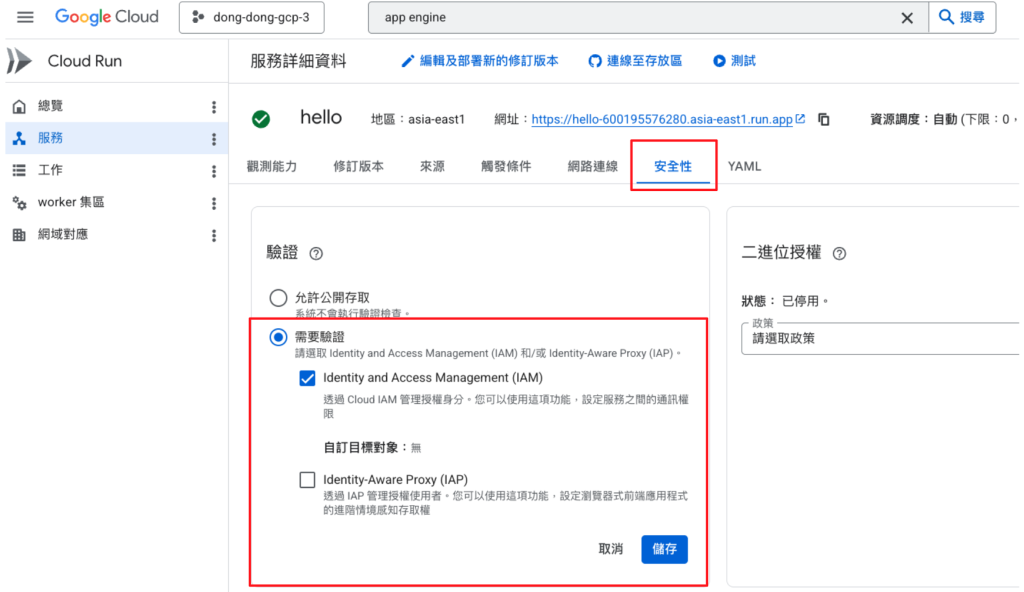Clear the search box with X

(x=907, y=18)
